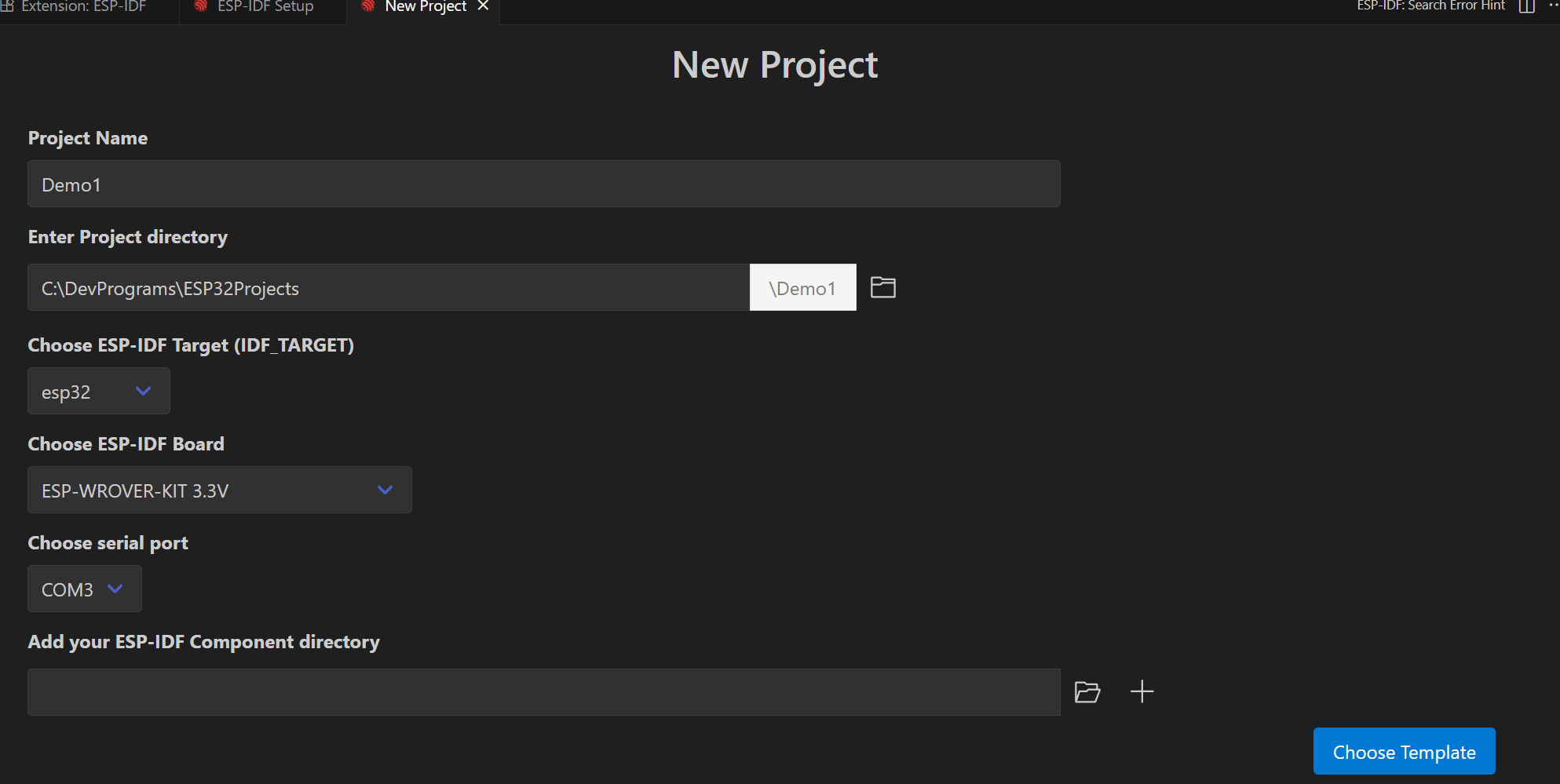Click the Project Name input field

543,184
